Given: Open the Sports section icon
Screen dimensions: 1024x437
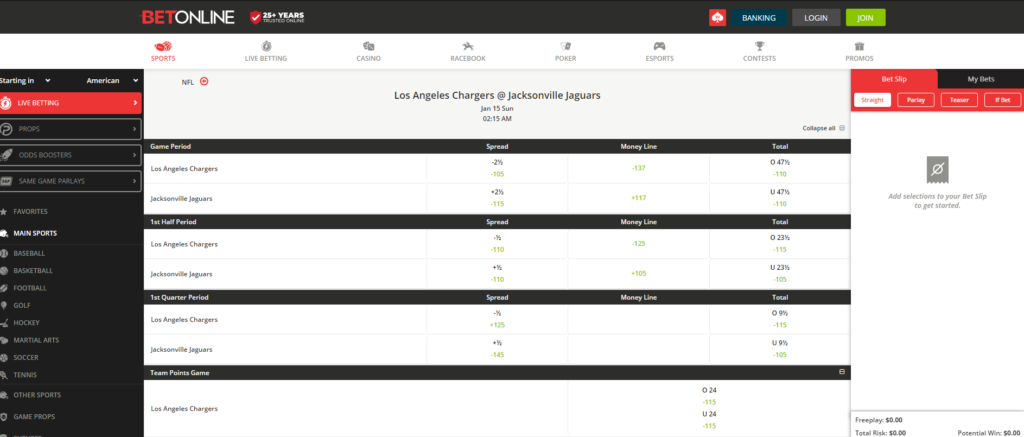Looking at the screenshot, I should point(163,46).
